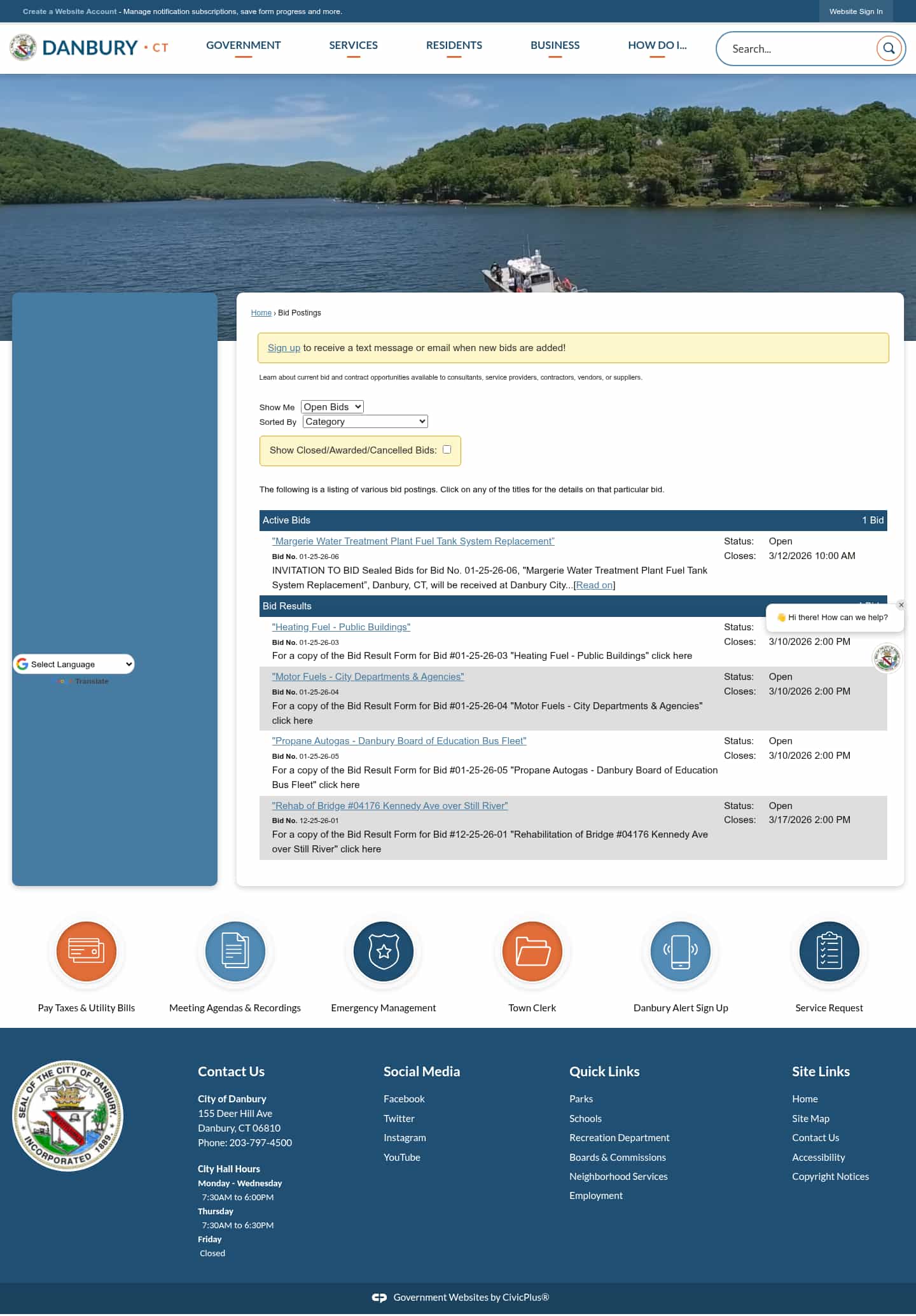Screen dimensions: 916x1316
Task: Click Bid No. 12-25-26-01 text
Action: pos(305,821)
